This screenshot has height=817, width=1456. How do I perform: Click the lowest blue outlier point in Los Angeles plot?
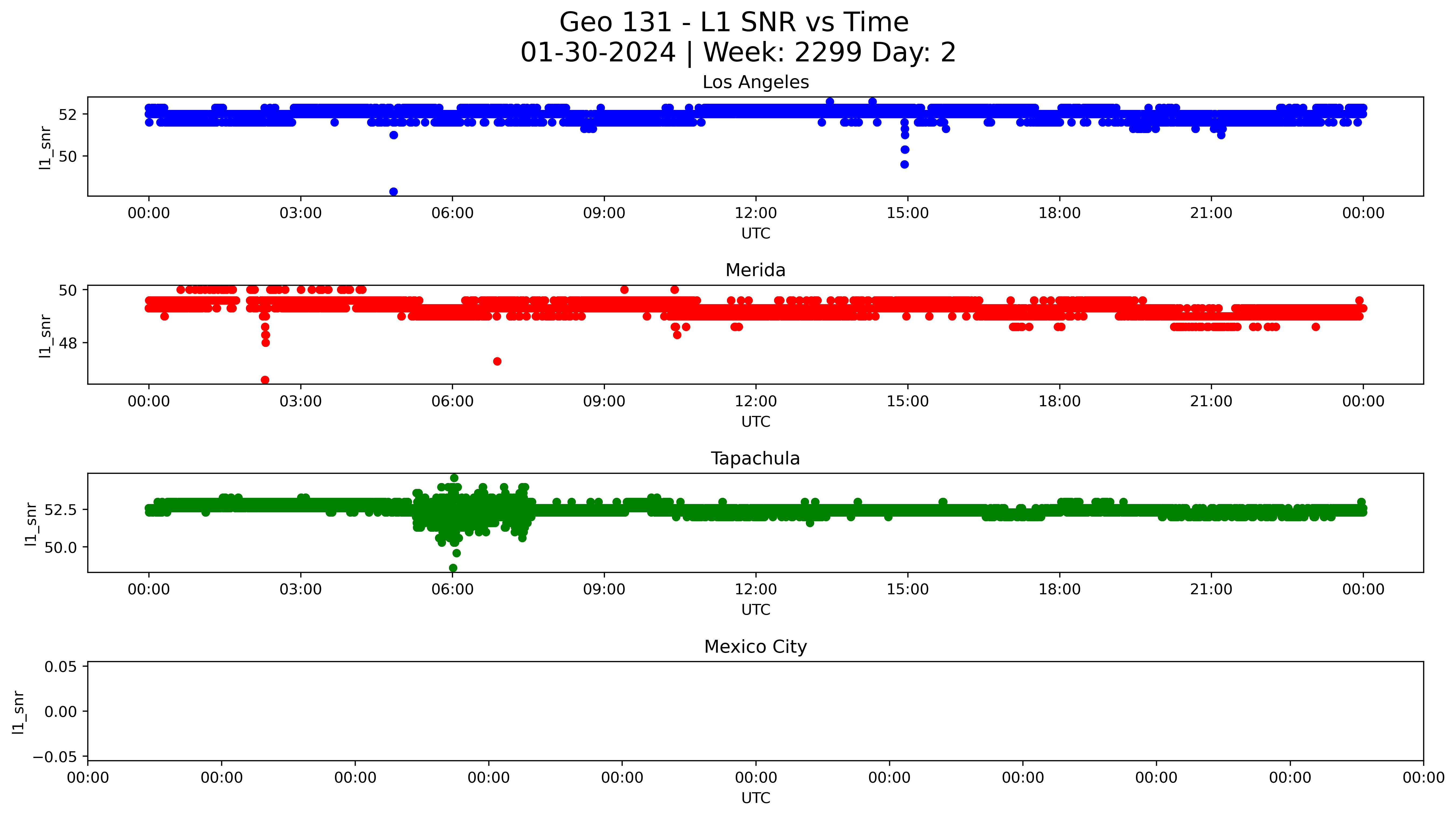[x=393, y=192]
